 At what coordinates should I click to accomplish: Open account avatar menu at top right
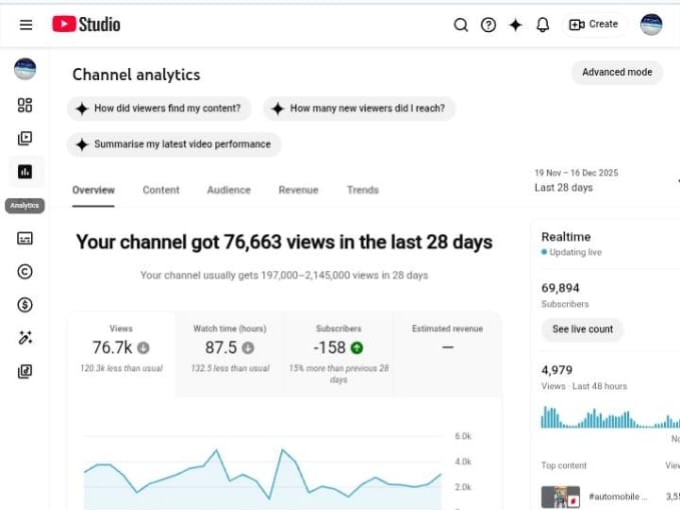coord(651,25)
